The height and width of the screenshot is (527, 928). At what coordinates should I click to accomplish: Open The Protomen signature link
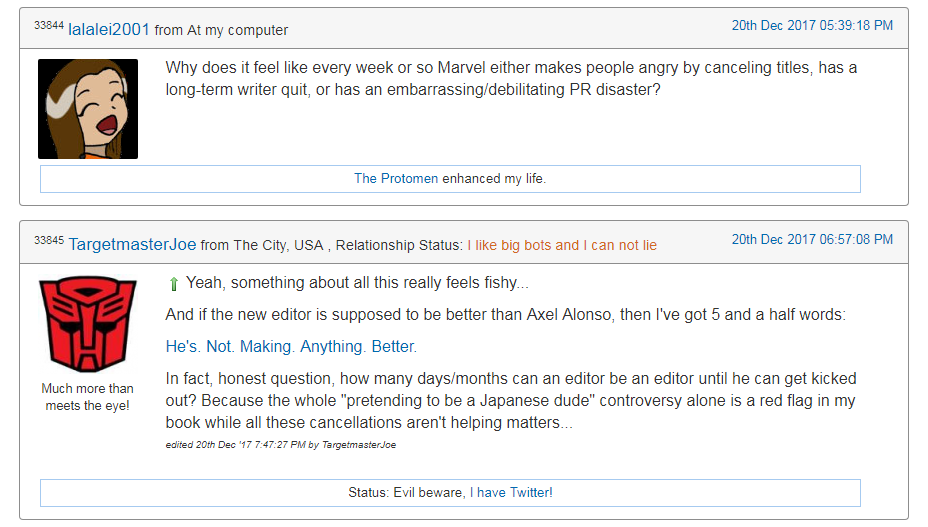[396, 178]
